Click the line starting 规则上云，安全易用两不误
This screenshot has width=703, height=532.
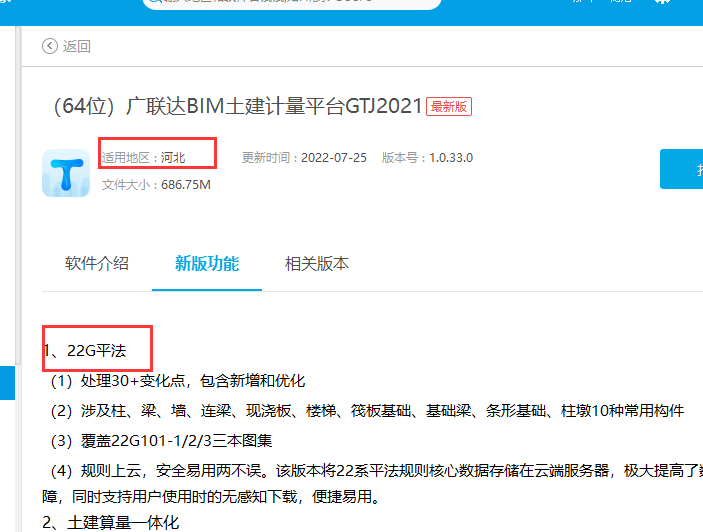pos(376,471)
